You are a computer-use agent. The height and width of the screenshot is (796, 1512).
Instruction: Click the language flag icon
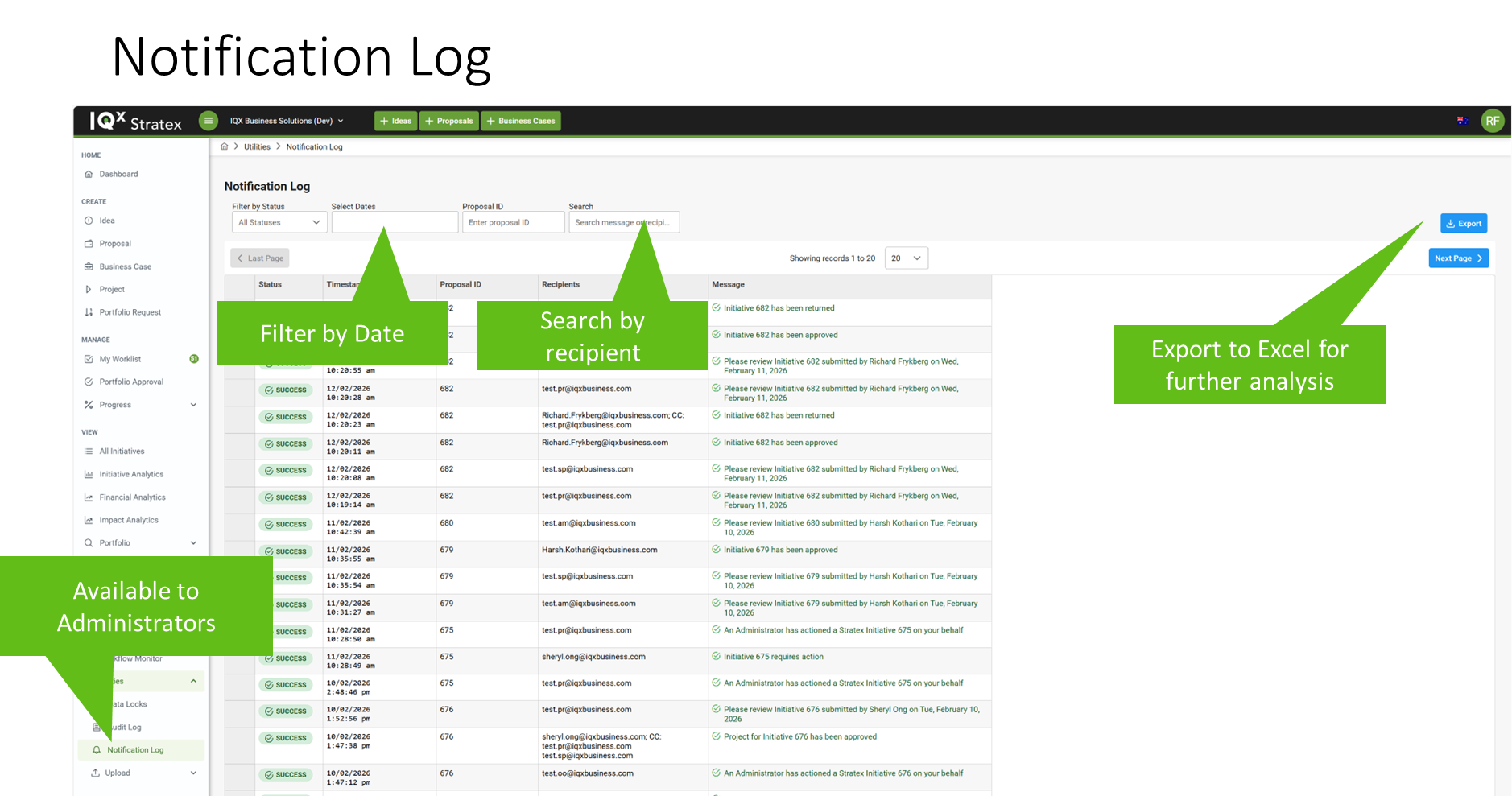1462,121
